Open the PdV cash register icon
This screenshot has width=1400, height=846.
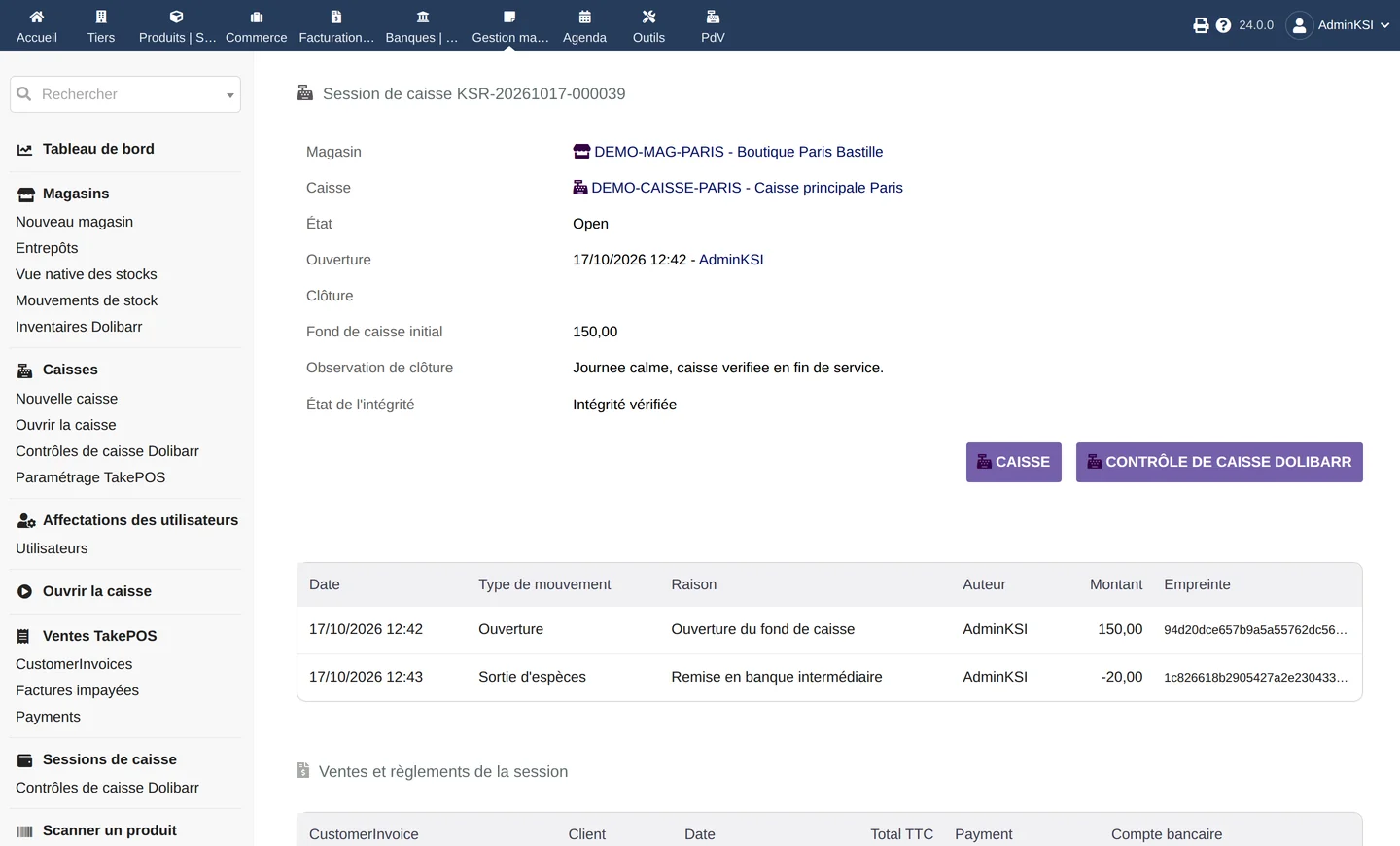[713, 17]
